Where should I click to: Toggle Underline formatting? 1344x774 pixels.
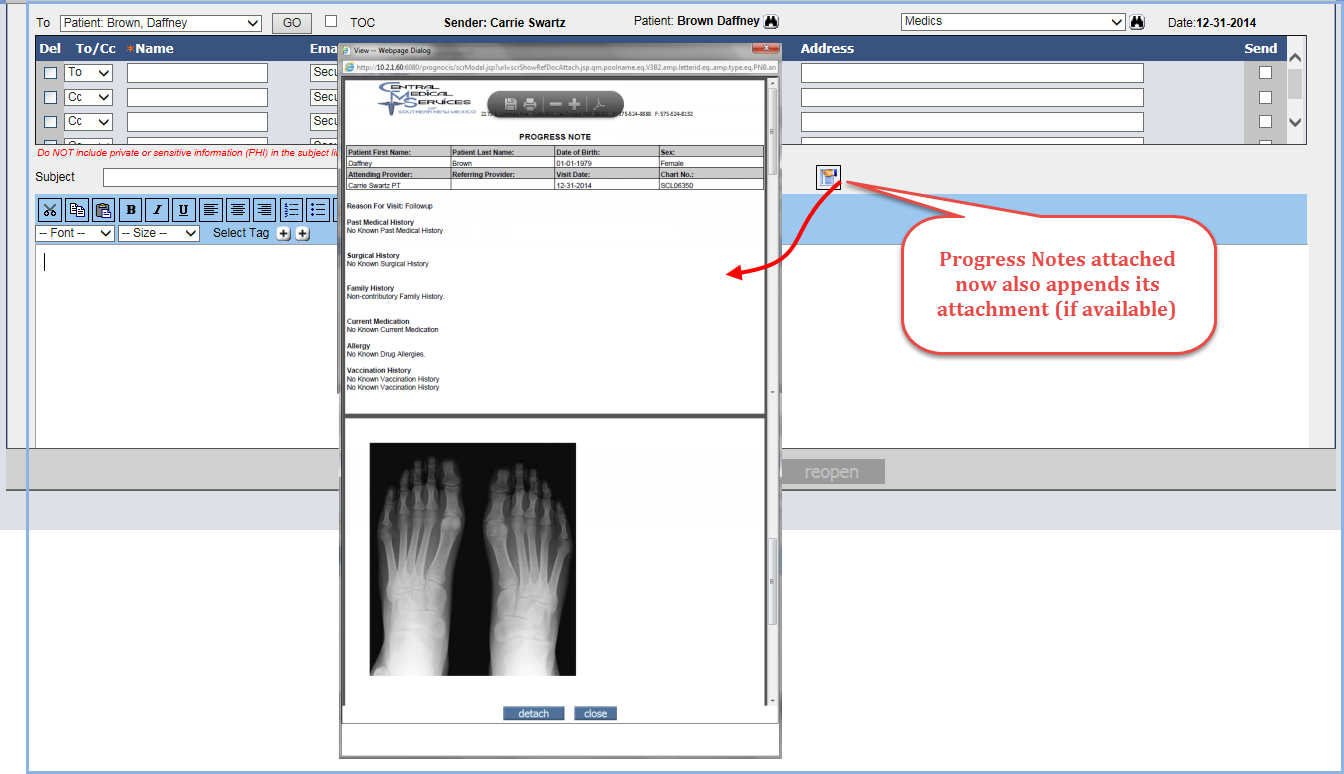183,210
